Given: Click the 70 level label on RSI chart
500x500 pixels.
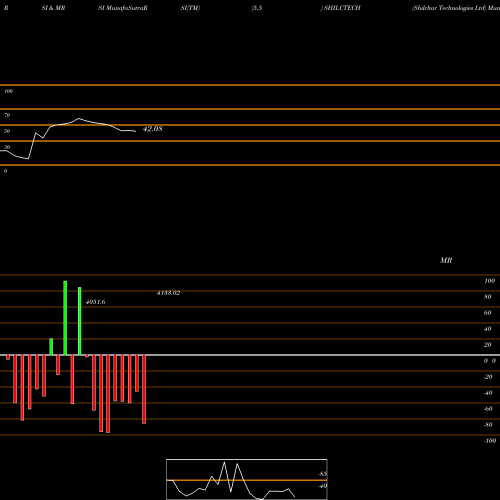Looking at the screenshot, I should [x=7, y=115].
